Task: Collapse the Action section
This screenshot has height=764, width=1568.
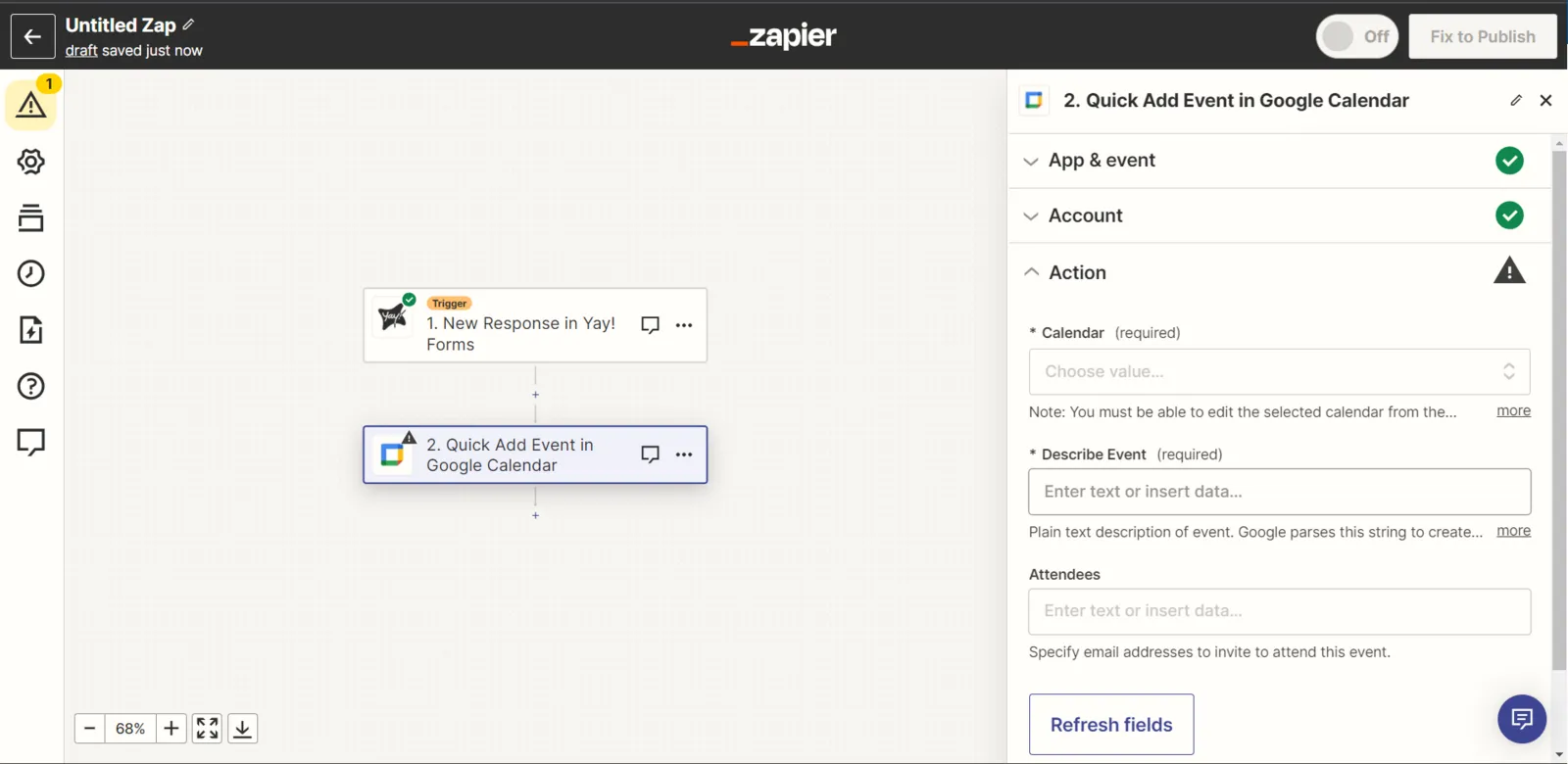Action: tap(1031, 272)
